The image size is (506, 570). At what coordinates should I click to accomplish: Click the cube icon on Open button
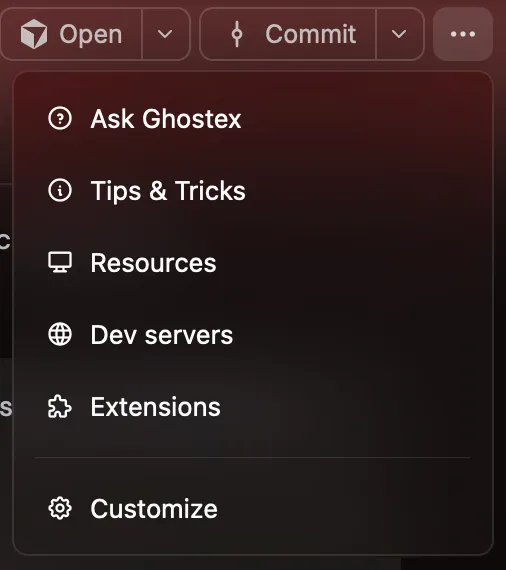pos(34,34)
